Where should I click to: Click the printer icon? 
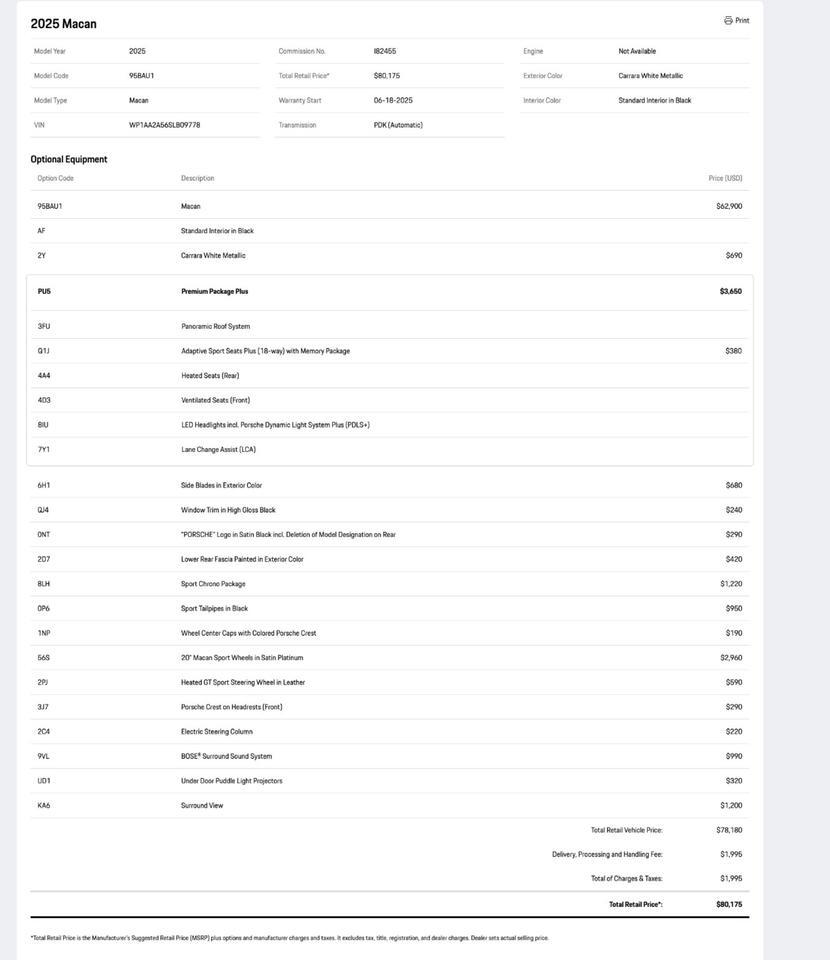728,20
